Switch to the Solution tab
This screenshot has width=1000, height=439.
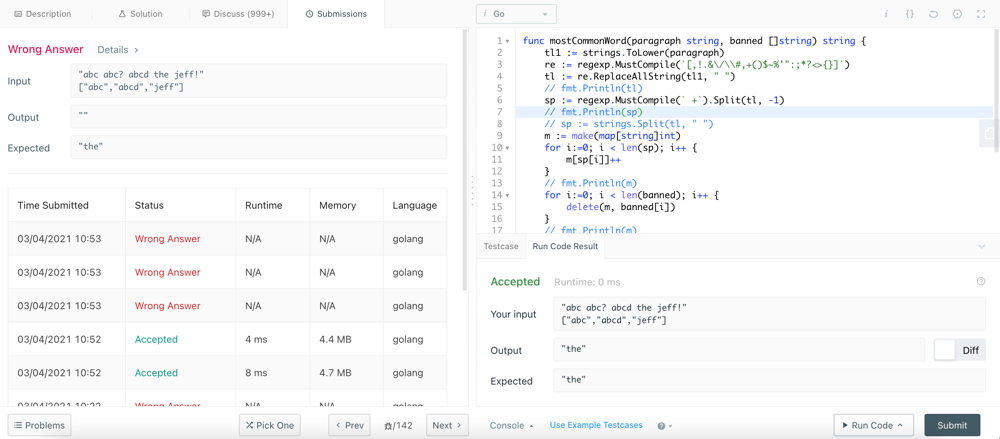[x=141, y=13]
